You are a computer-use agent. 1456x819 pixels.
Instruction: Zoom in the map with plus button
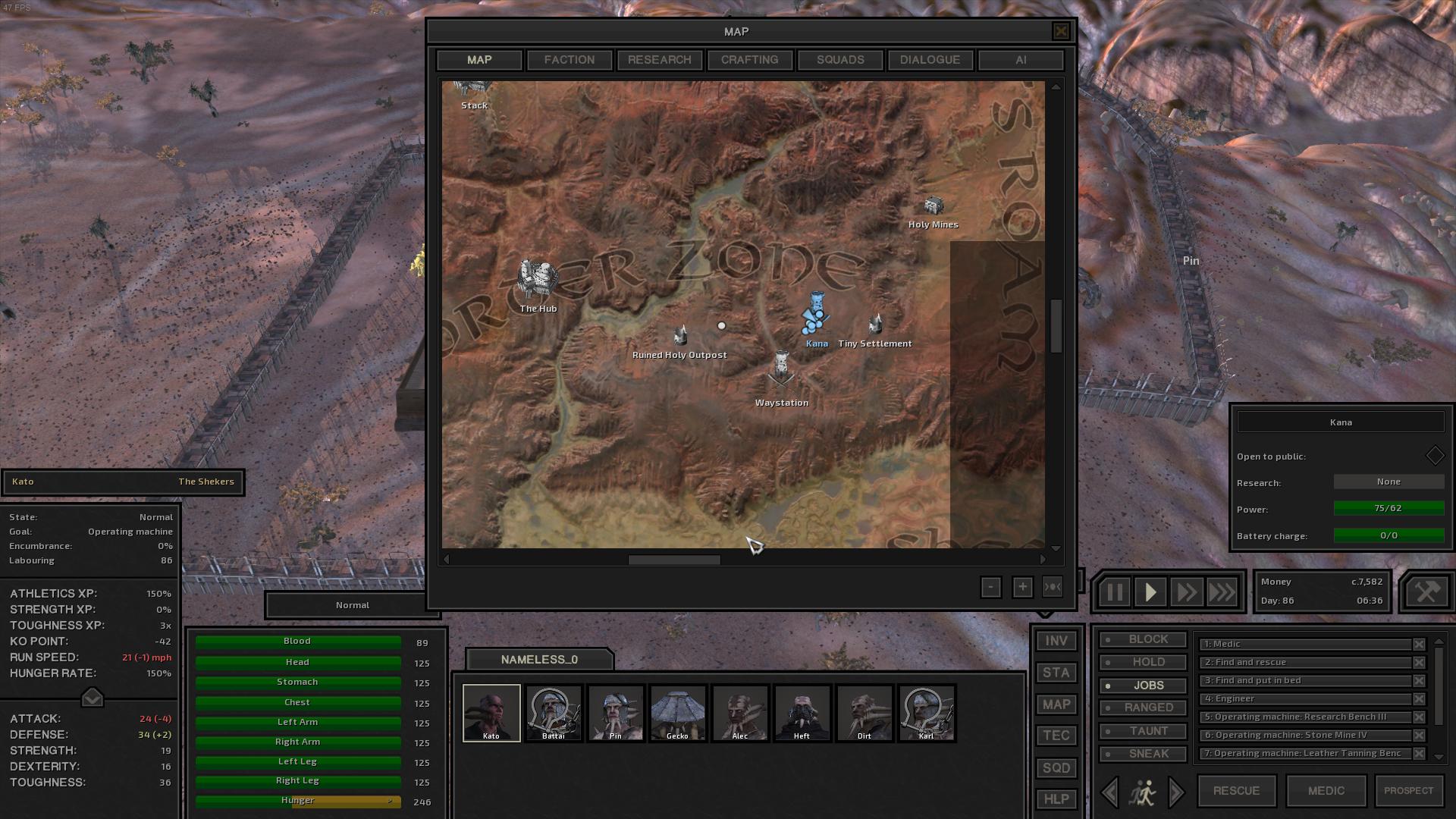[1022, 587]
